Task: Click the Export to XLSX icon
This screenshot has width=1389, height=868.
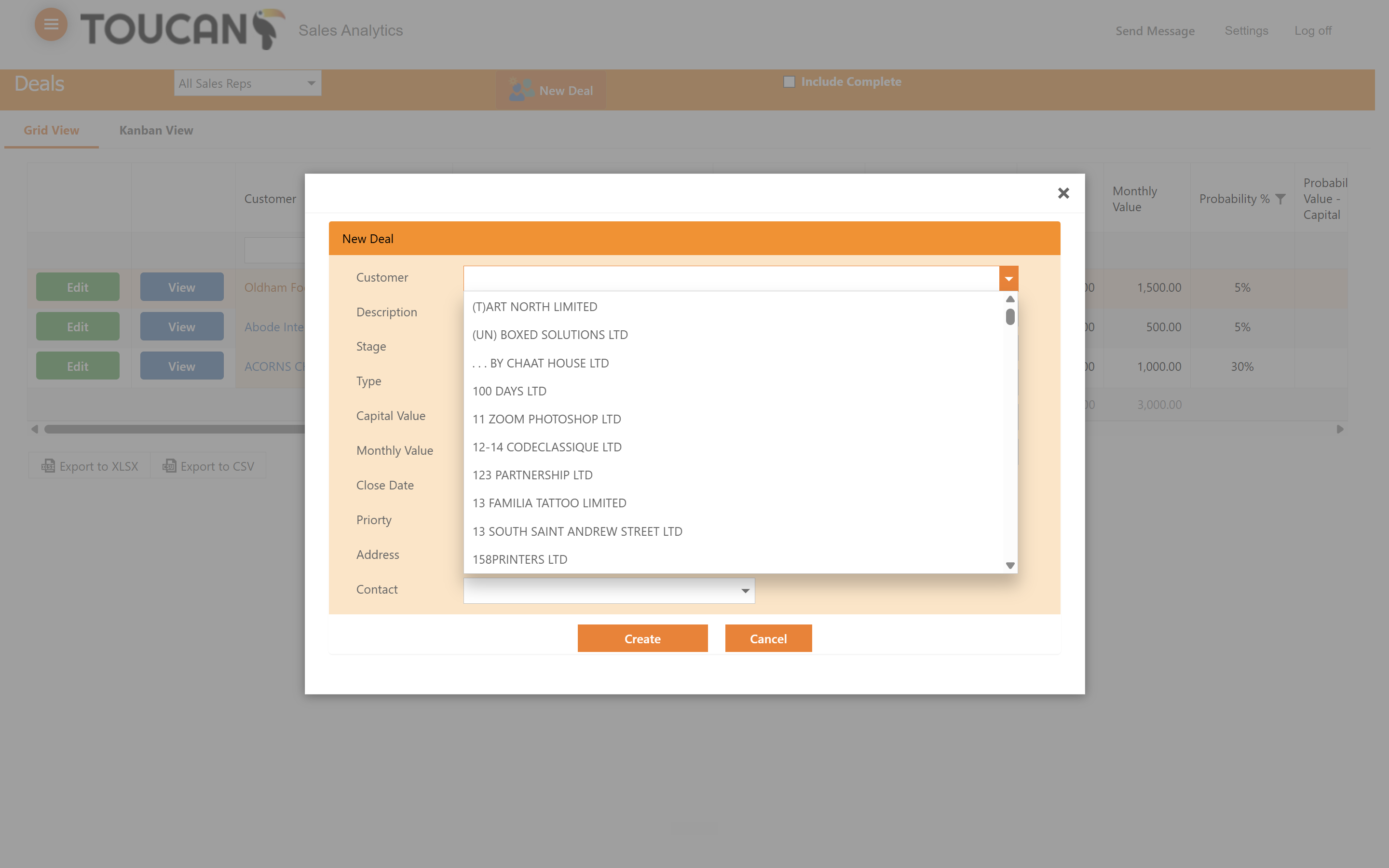Action: (x=48, y=465)
